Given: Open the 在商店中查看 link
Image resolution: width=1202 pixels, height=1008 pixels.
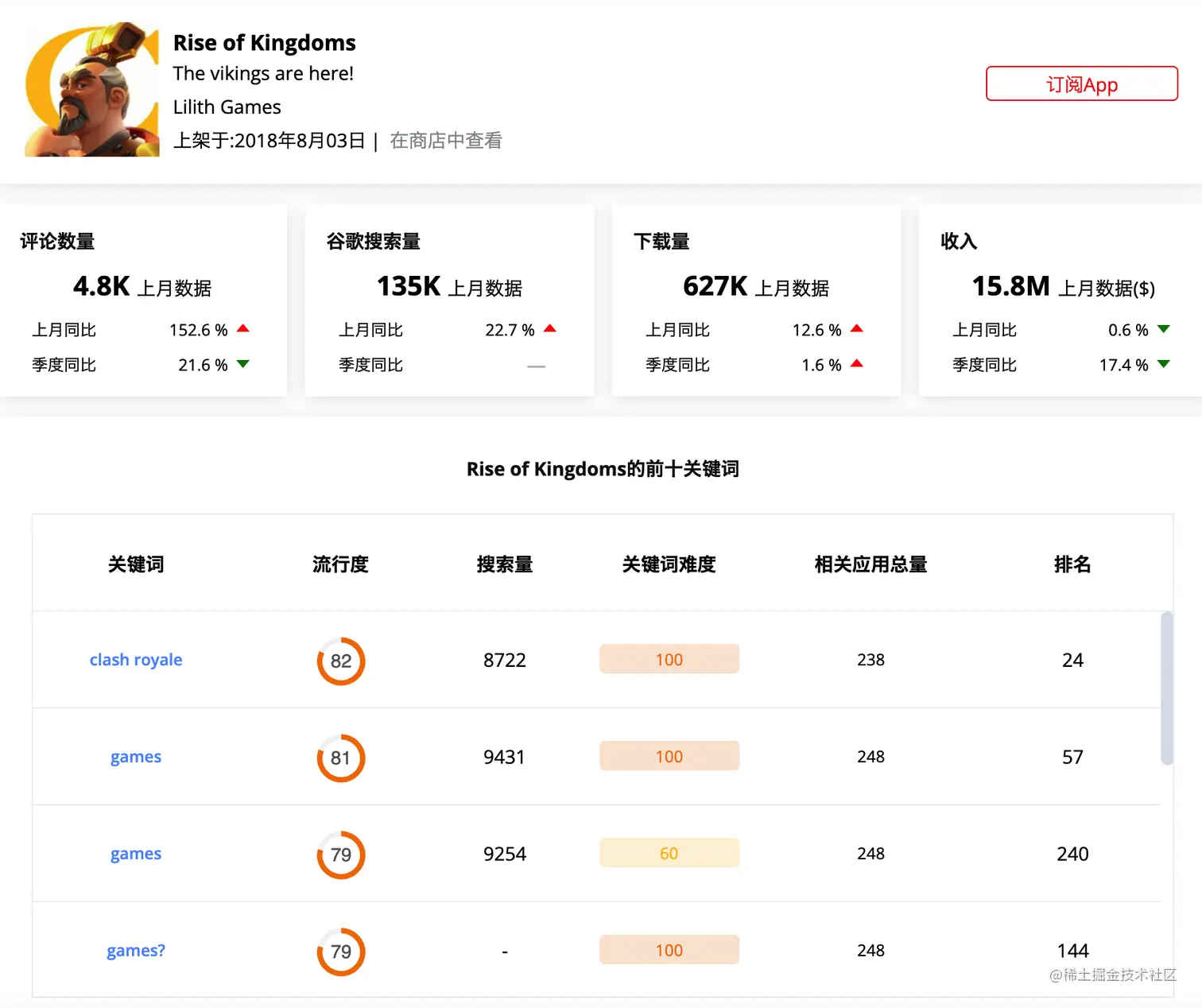Looking at the screenshot, I should tap(446, 140).
